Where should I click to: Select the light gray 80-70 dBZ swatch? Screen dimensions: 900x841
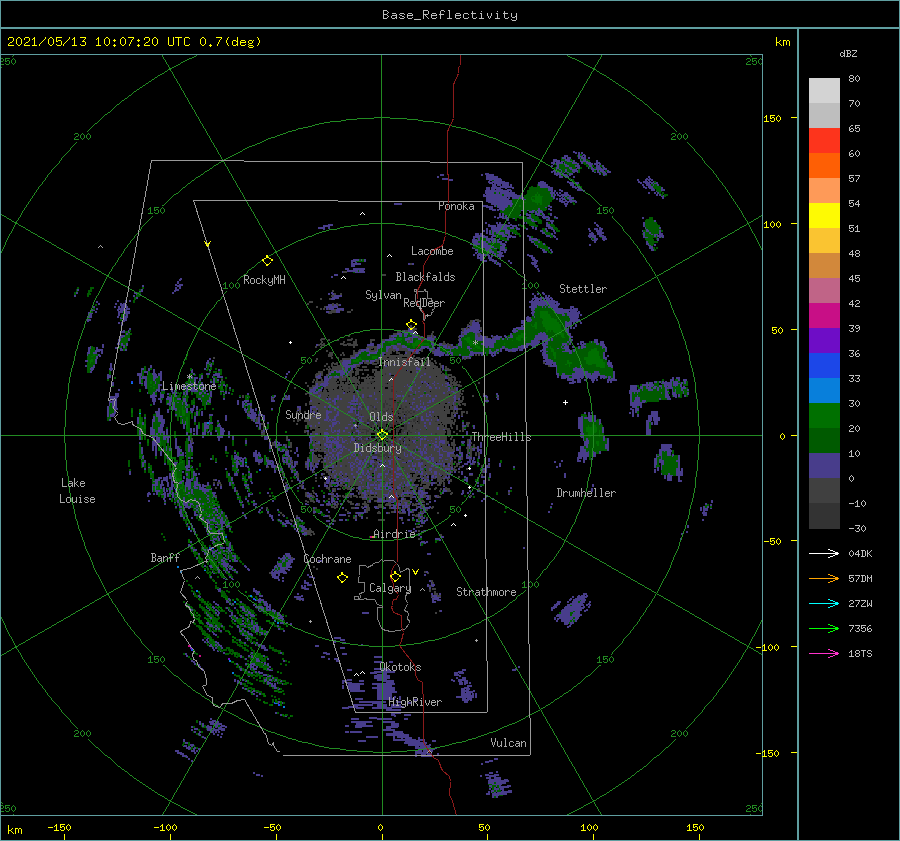click(824, 91)
